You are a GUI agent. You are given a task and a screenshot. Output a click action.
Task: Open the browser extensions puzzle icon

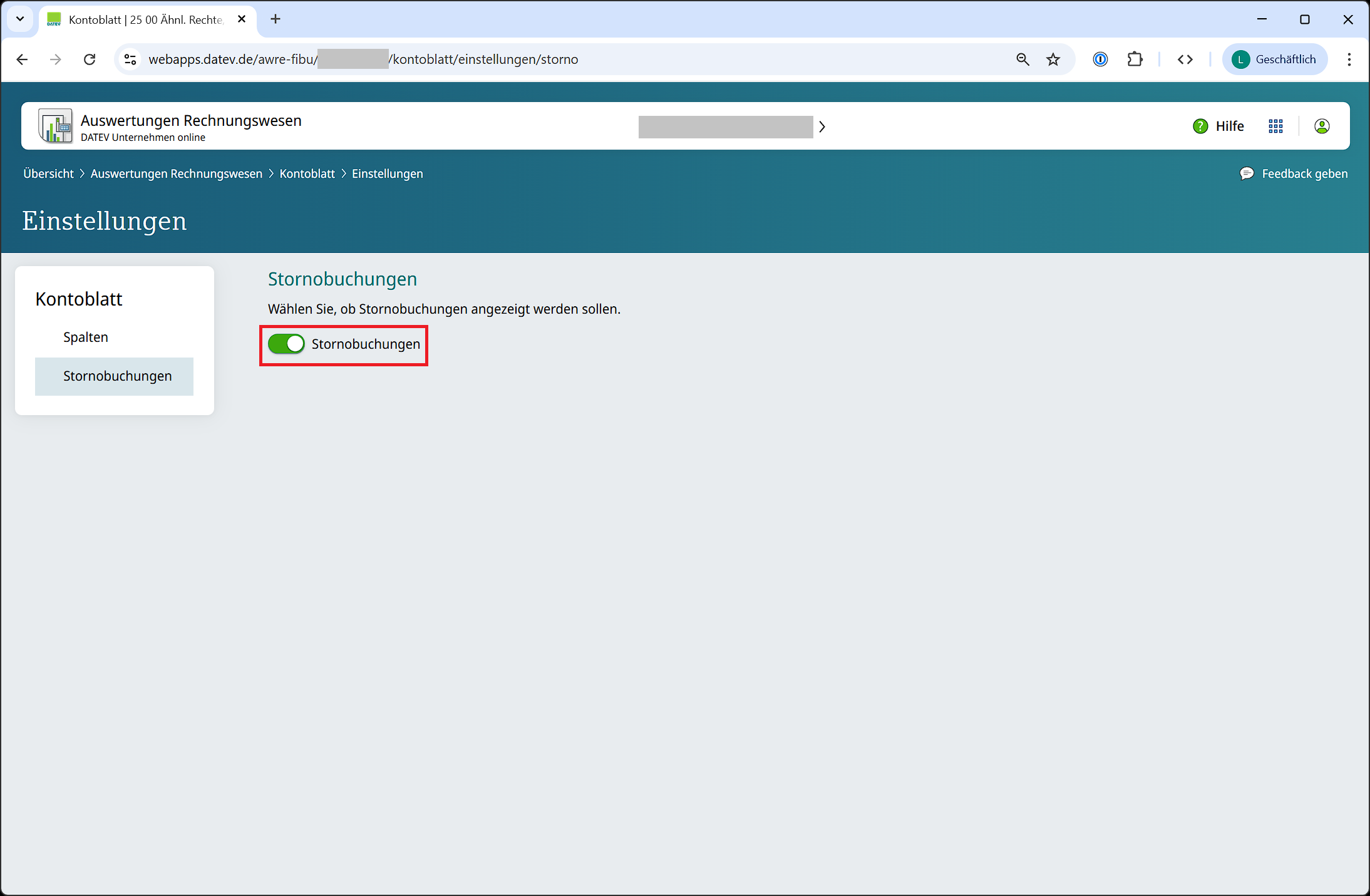point(1135,59)
